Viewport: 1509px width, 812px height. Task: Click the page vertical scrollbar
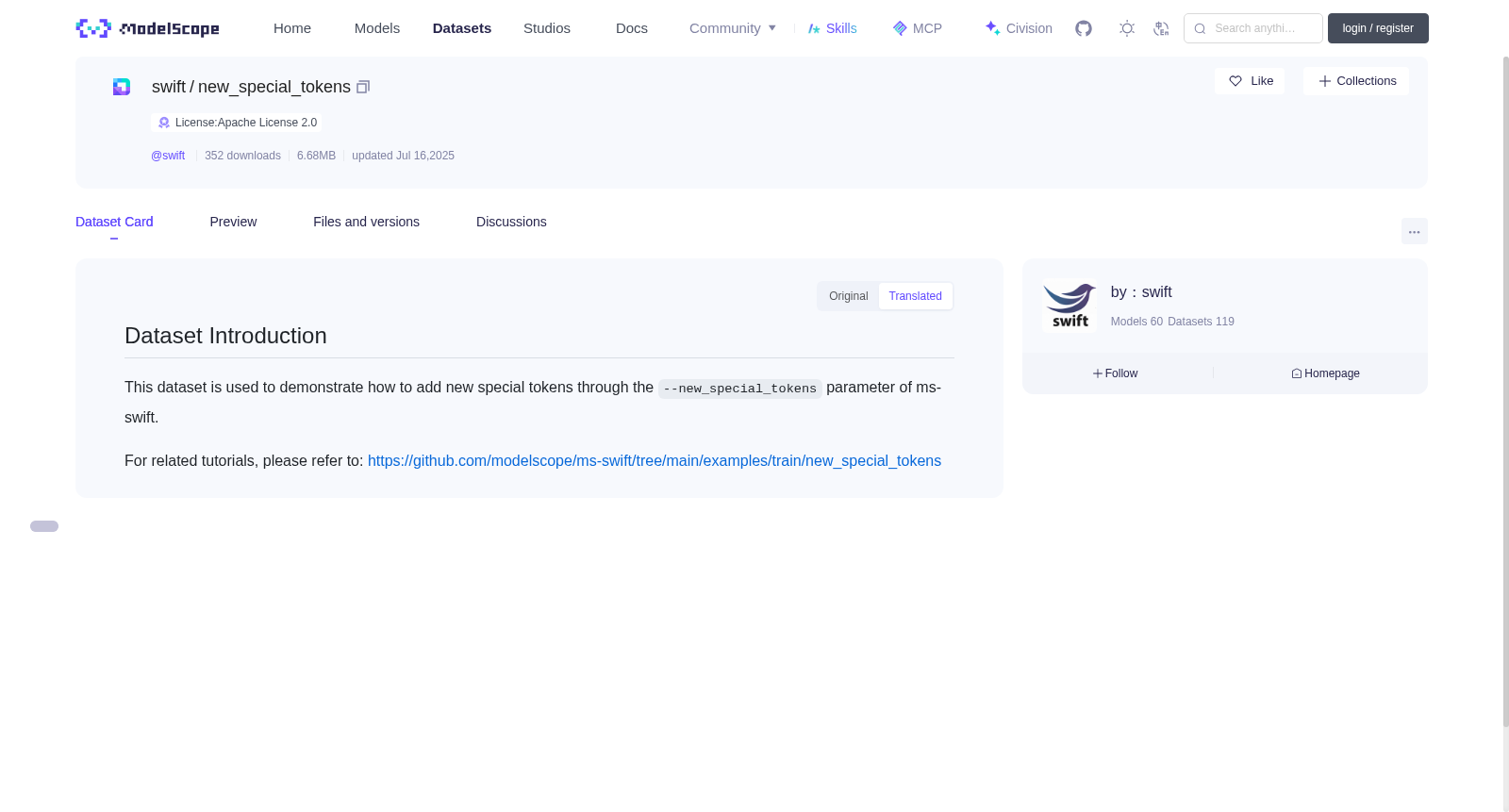pyautogui.click(x=1505, y=391)
